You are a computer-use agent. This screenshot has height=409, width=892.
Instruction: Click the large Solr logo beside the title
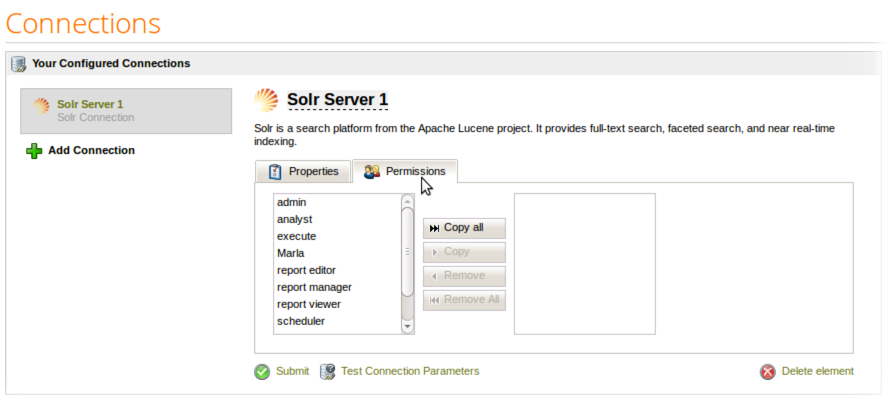pyautogui.click(x=266, y=100)
